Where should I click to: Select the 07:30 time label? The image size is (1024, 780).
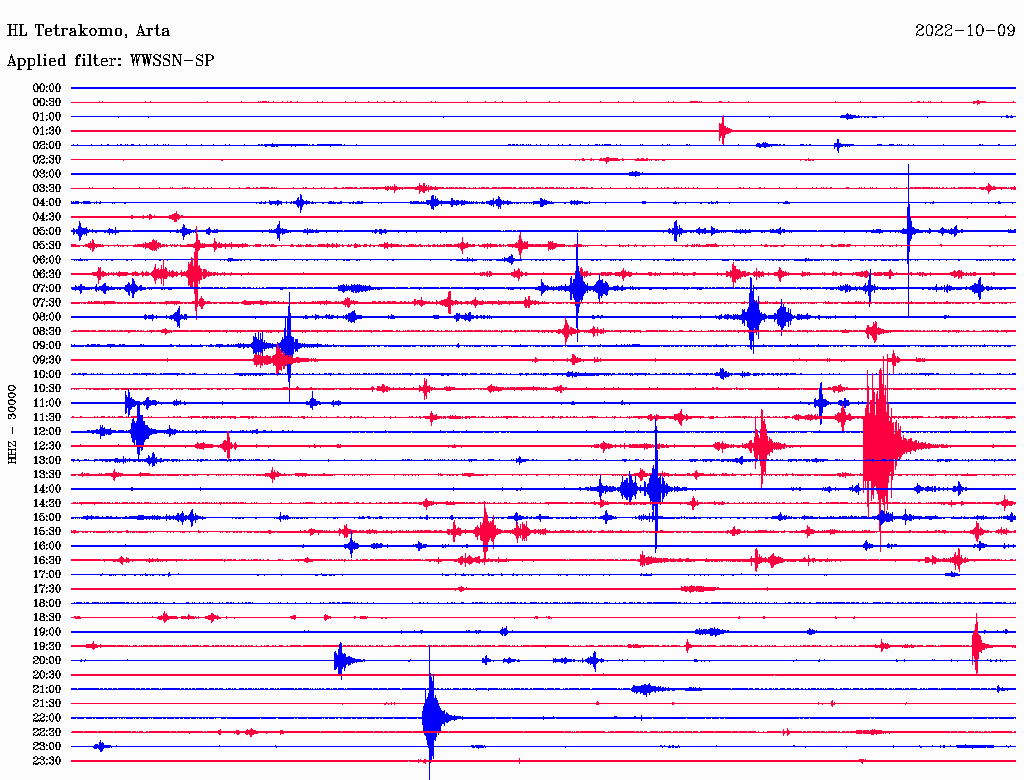tap(47, 302)
